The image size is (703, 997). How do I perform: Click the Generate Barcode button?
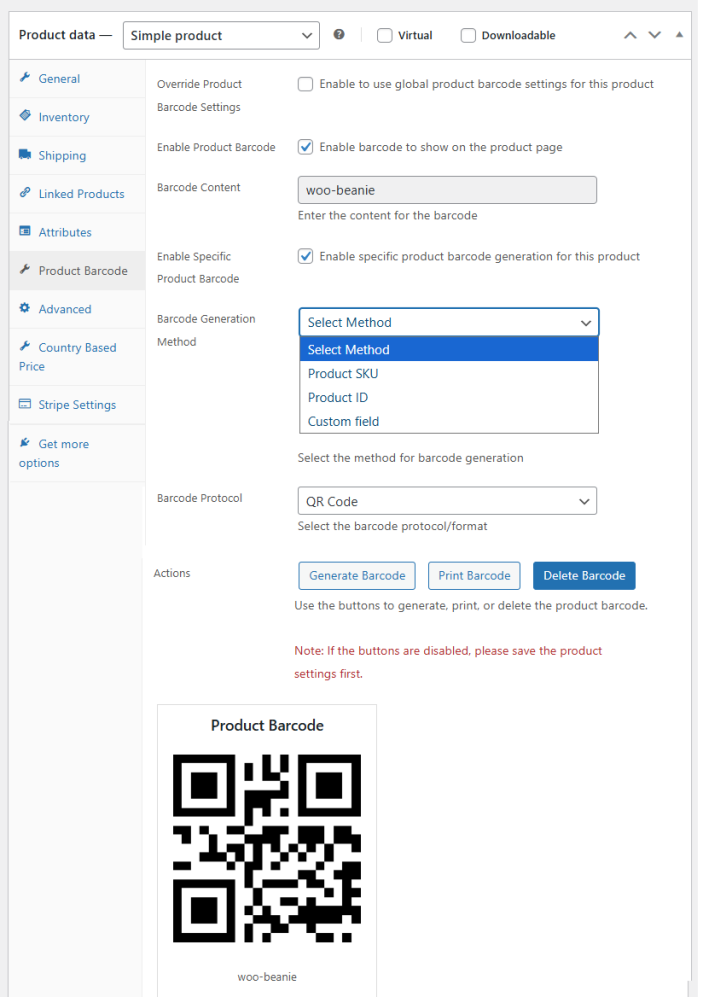pyautogui.click(x=357, y=575)
